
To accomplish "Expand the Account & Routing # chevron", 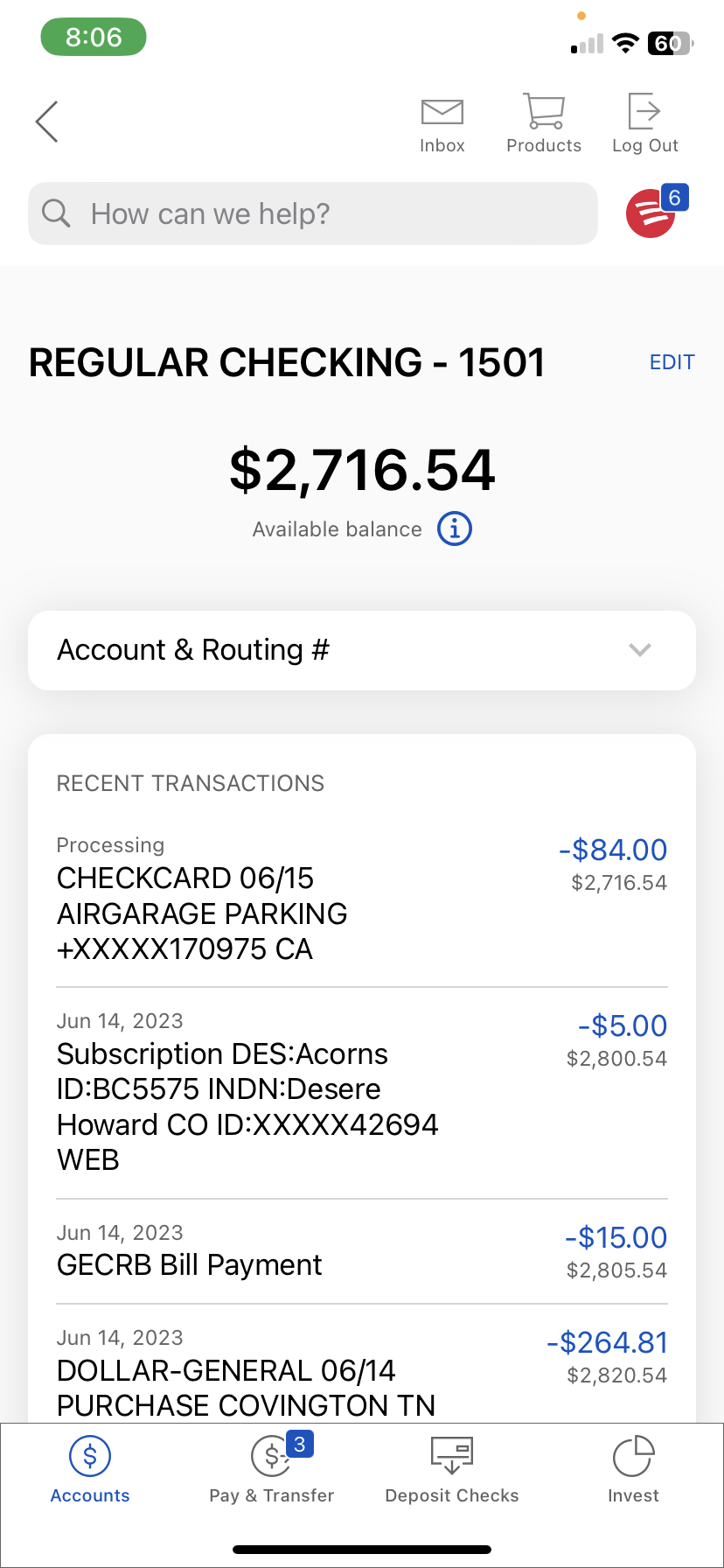I will (640, 650).
